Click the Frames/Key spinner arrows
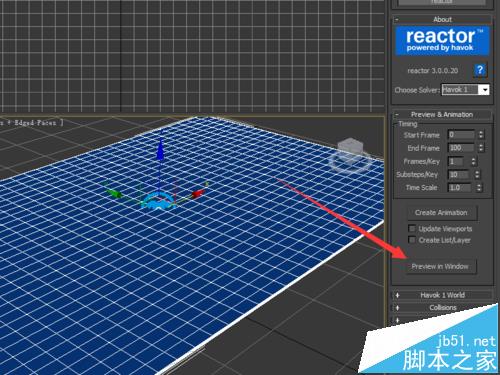This screenshot has height=375, width=500. point(473,161)
